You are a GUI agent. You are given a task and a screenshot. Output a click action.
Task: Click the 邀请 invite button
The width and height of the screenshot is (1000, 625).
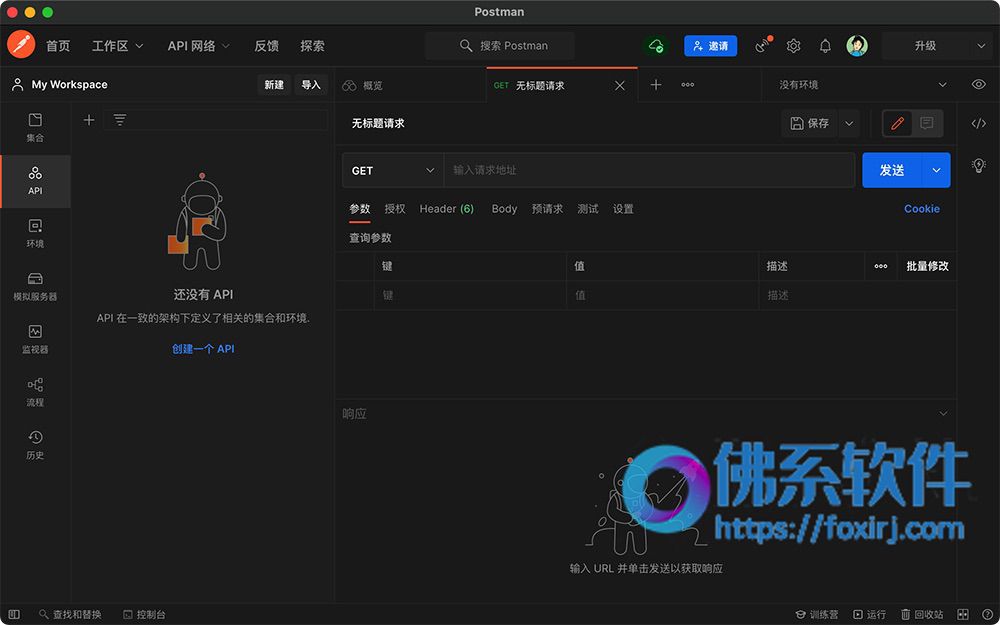tap(710, 46)
